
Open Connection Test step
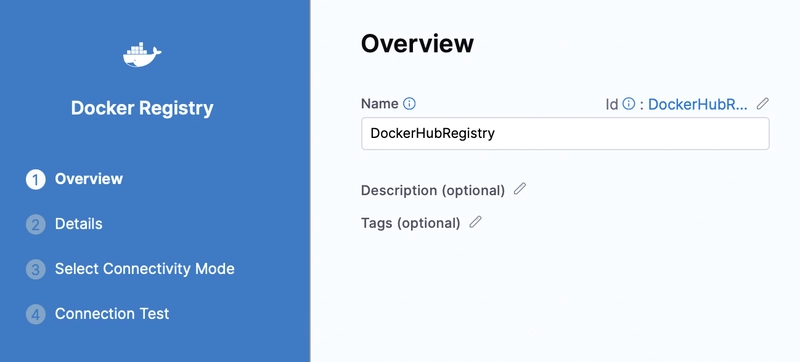[112, 314]
